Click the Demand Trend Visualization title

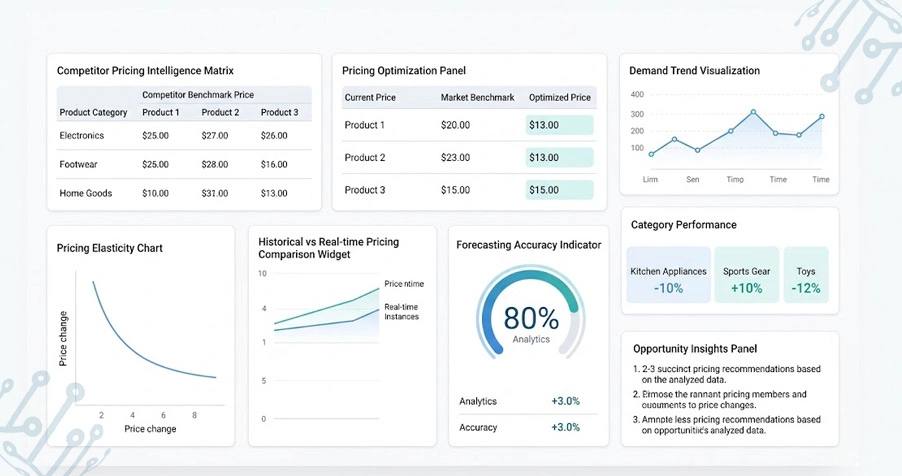pos(694,71)
